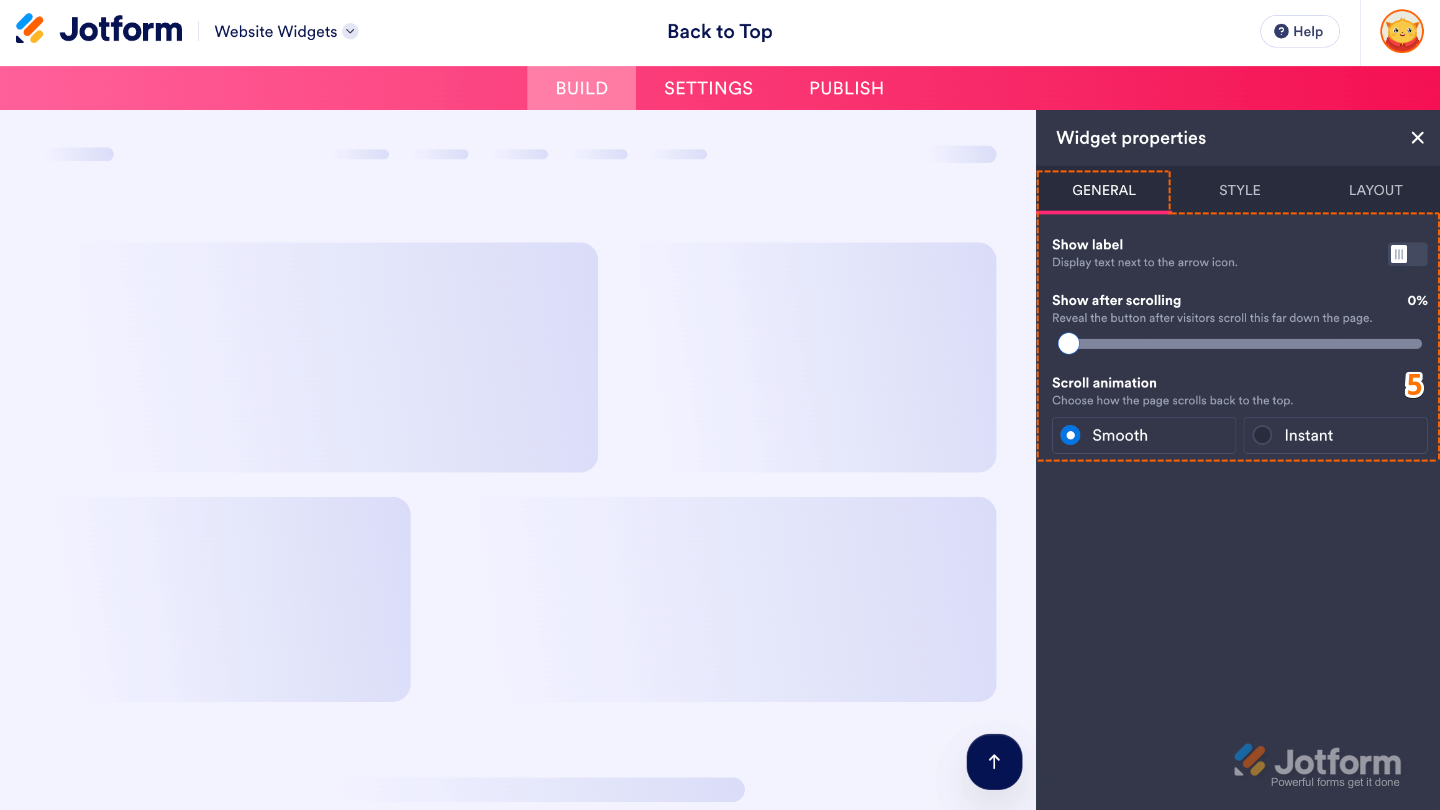Open the user avatar menu
The image size is (1440, 810).
1401,31
